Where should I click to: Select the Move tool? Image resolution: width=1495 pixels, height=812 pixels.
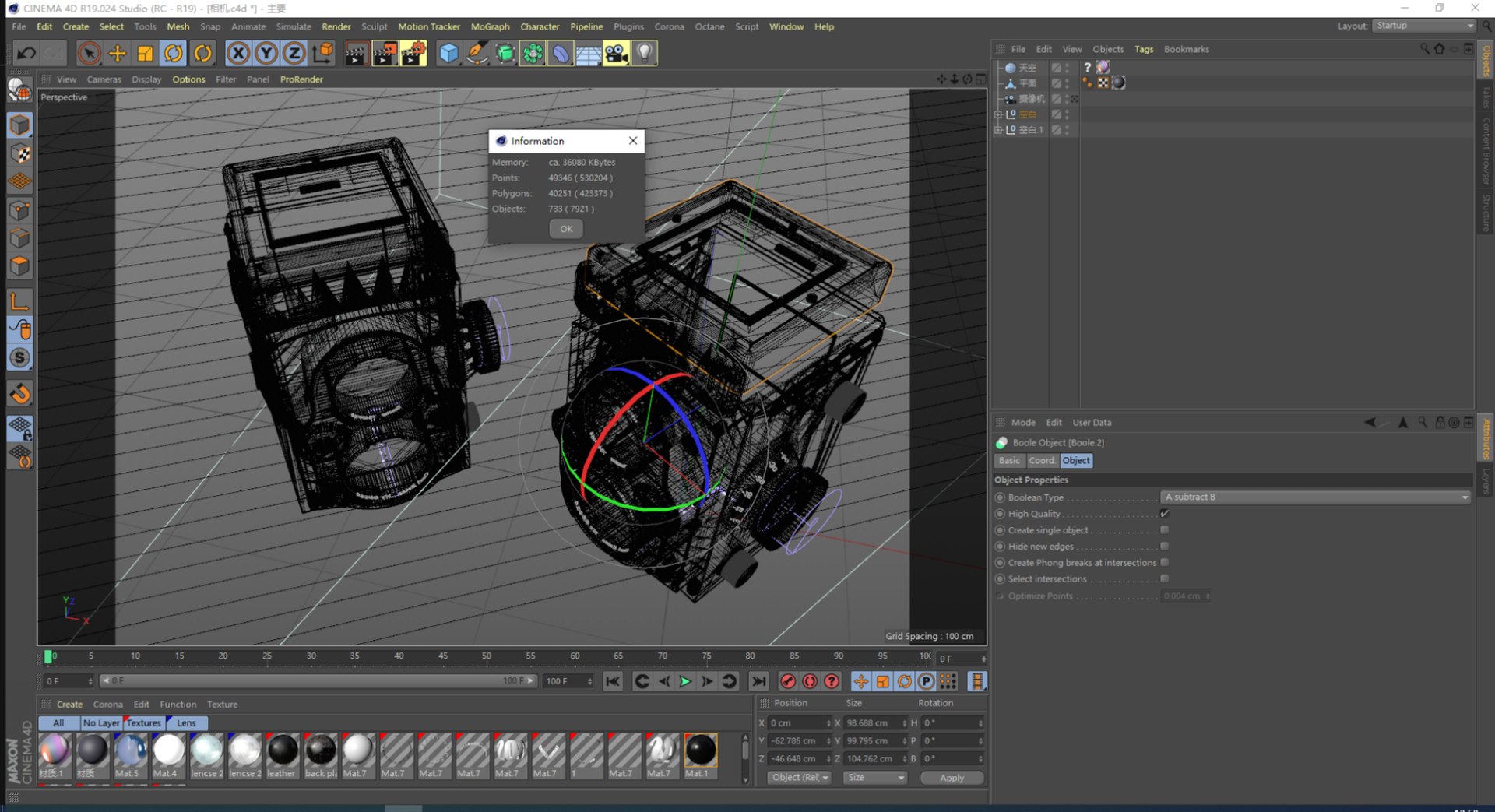117,53
